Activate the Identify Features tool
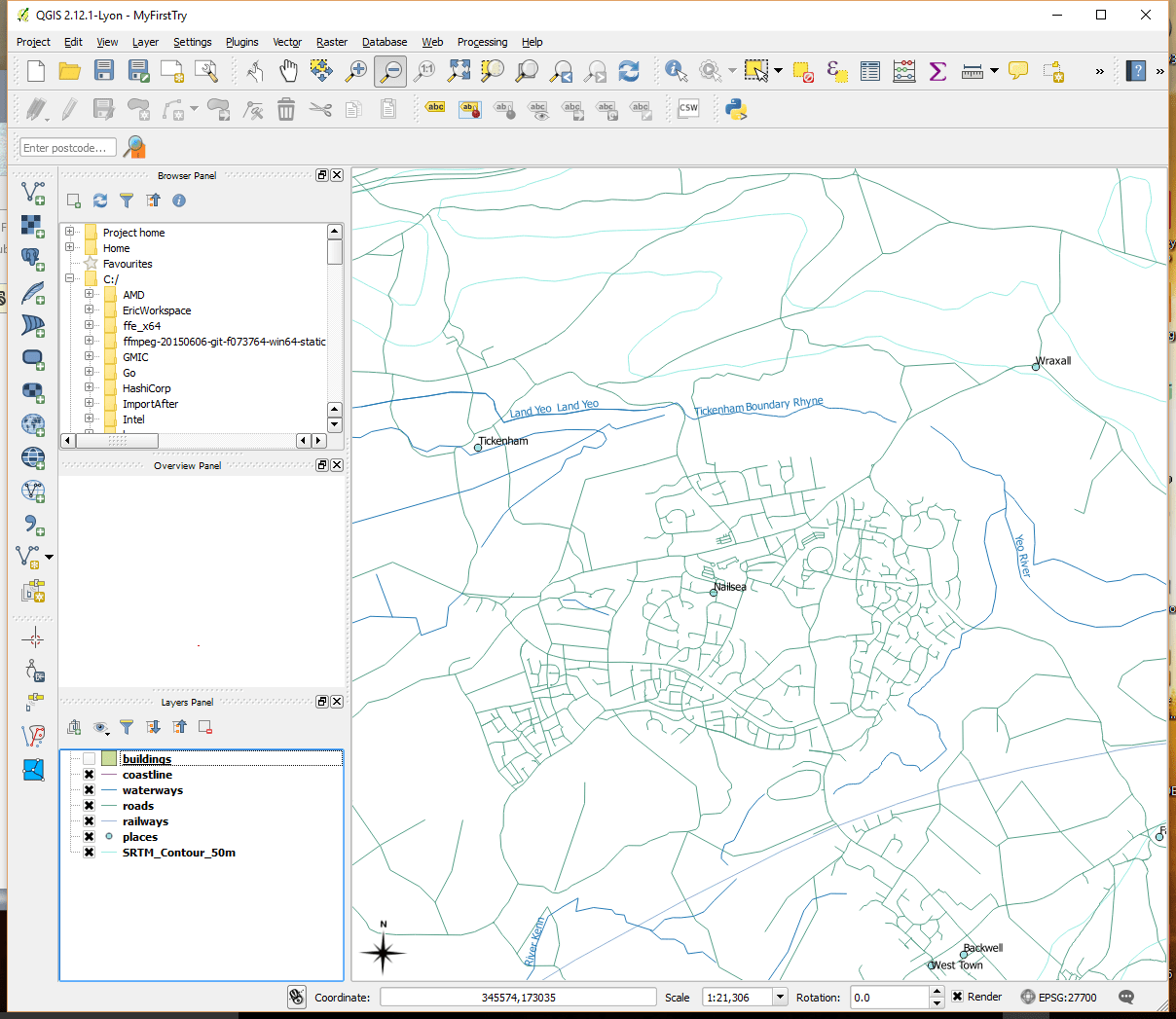This screenshot has width=1176, height=1019. [676, 71]
